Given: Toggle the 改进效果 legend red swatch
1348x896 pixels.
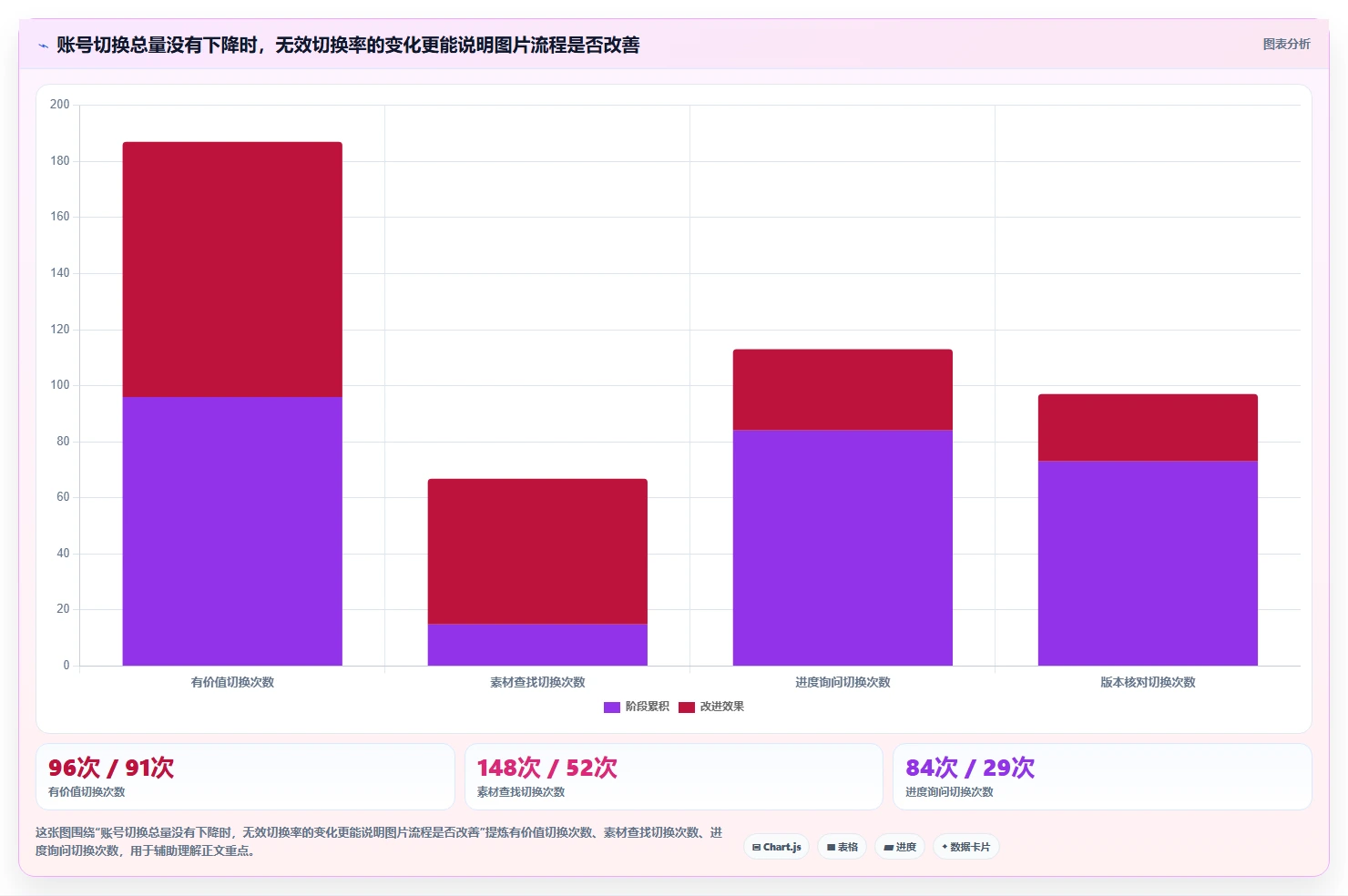Looking at the screenshot, I should coord(687,708).
